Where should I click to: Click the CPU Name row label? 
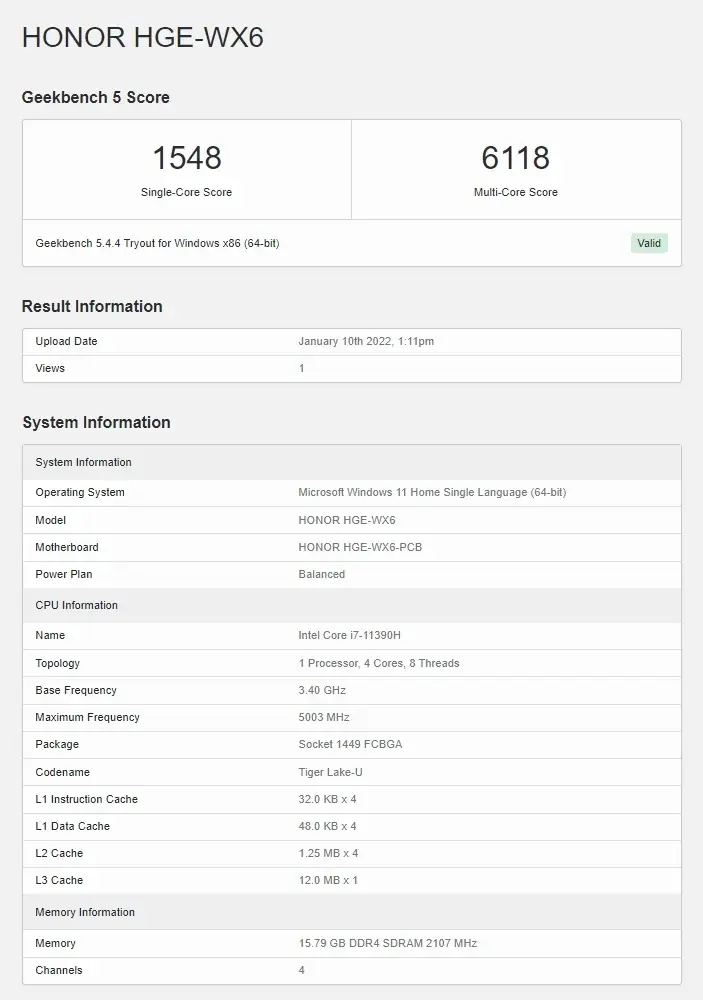[50, 635]
